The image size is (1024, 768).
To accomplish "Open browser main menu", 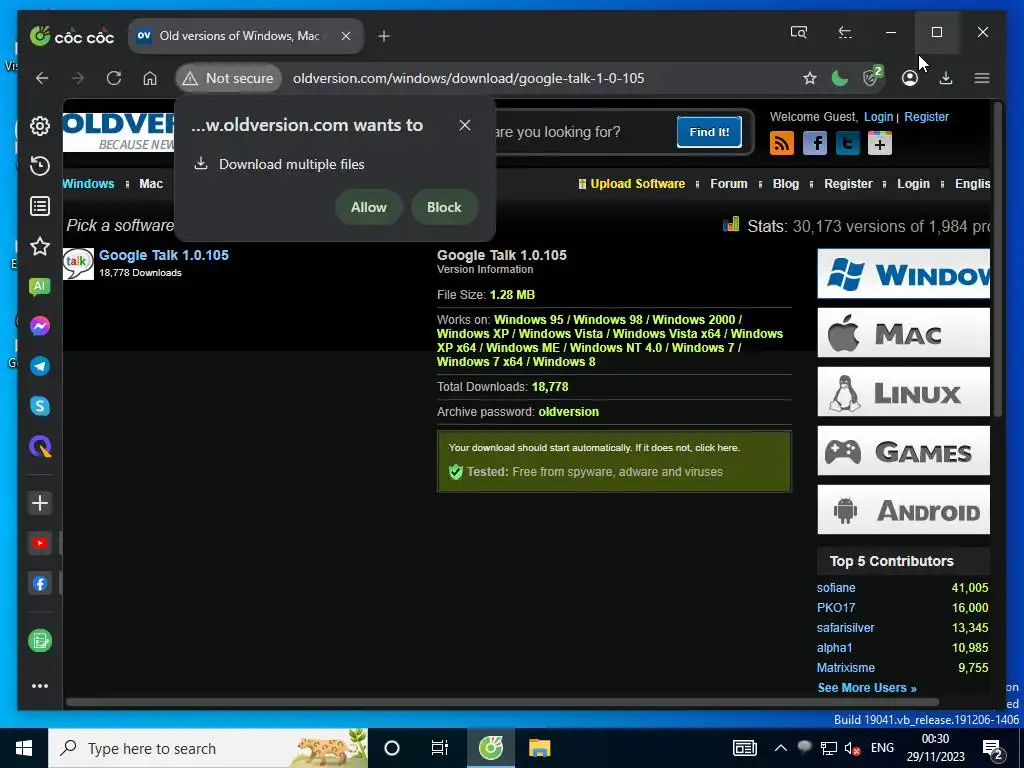I will pos(982,78).
